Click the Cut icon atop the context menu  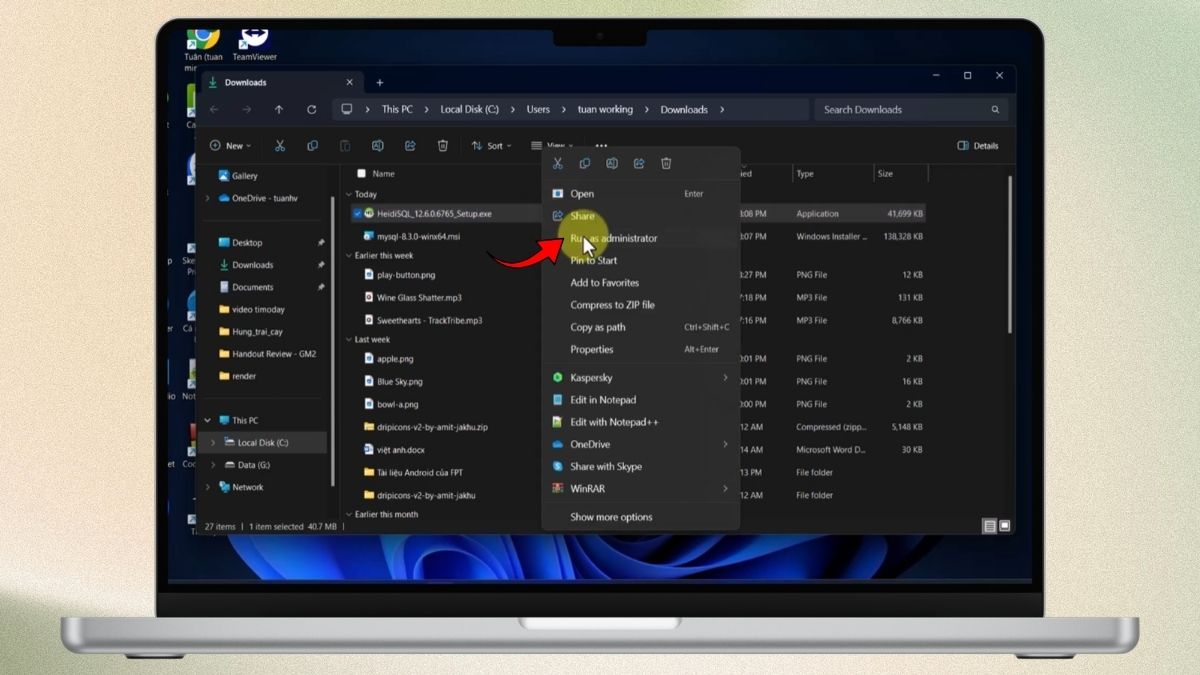[558, 164]
